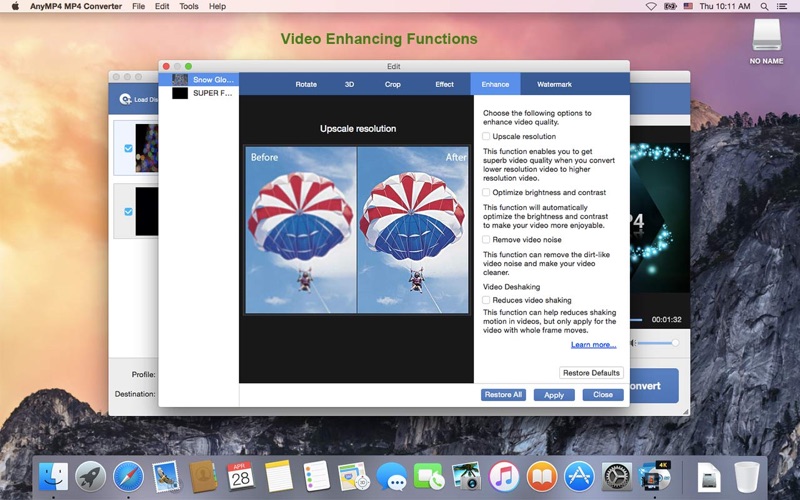
Task: Click the Load Disc icon
Action: [x=126, y=99]
